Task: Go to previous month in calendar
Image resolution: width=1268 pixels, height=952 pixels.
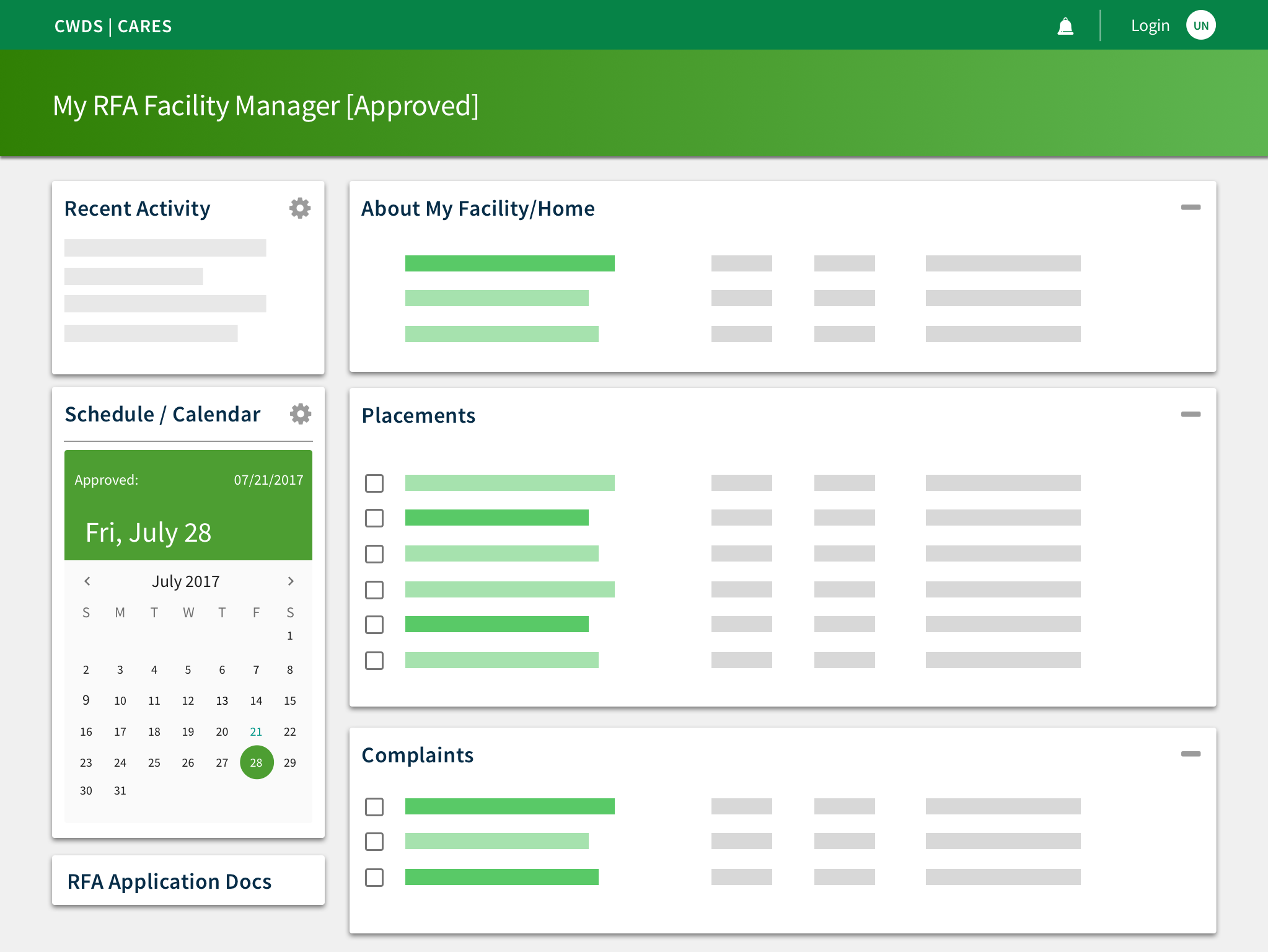Action: pos(87,581)
